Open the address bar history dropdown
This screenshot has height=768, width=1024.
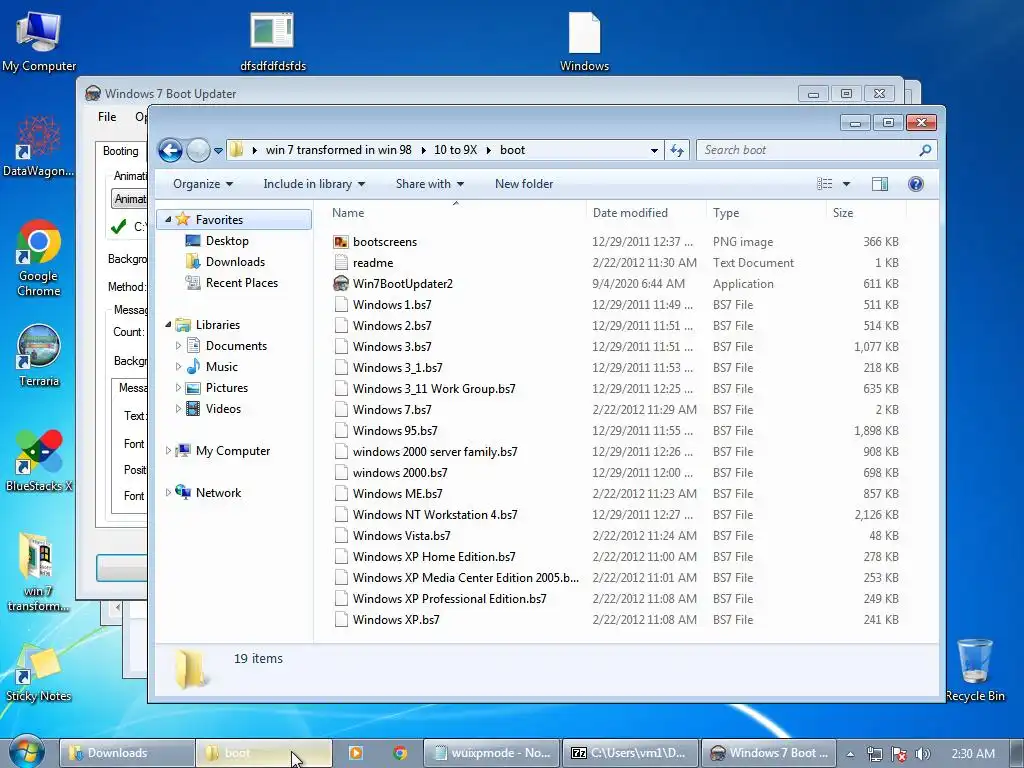coord(654,151)
